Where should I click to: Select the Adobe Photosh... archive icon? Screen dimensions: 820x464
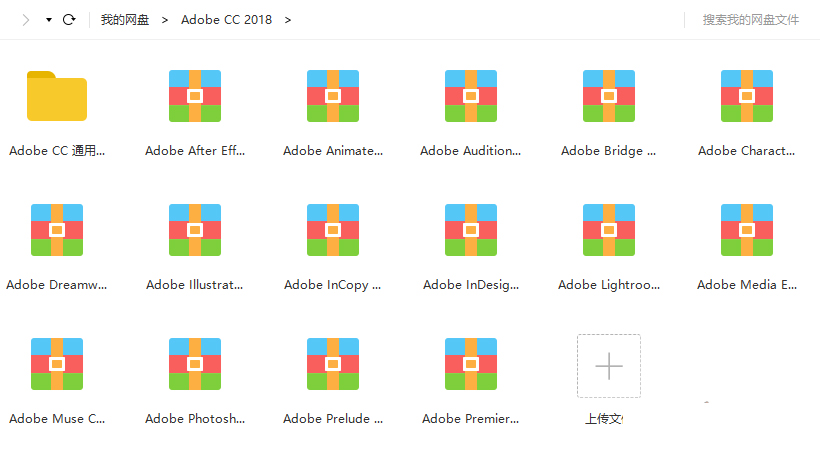click(195, 364)
